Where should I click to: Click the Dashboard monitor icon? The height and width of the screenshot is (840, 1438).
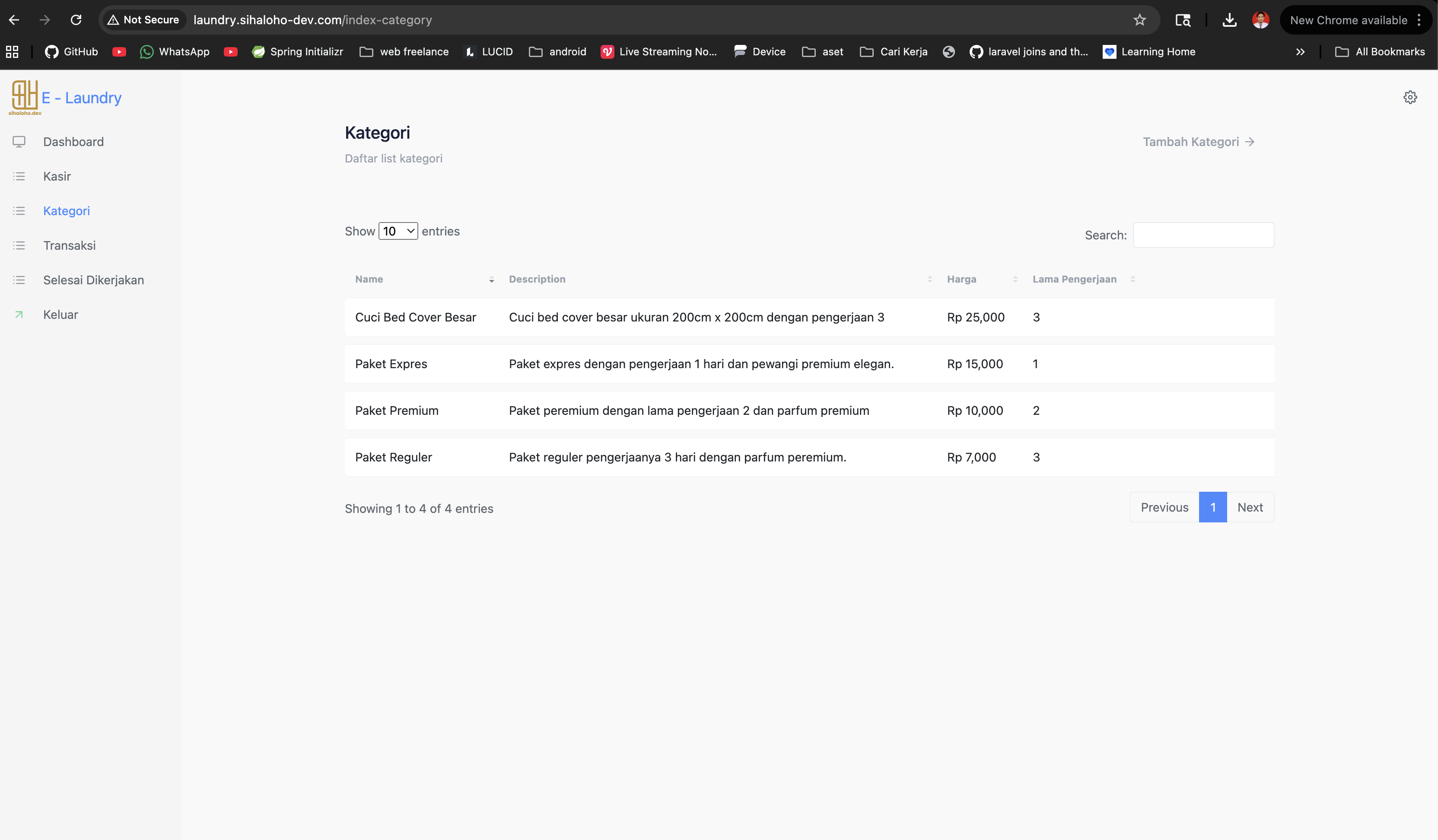tap(19, 142)
